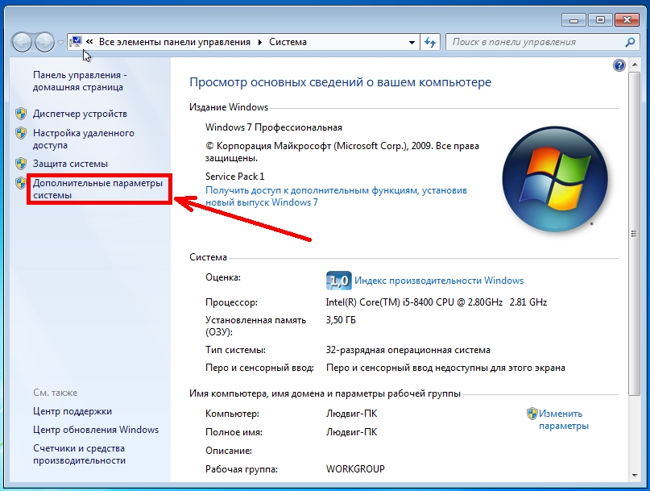Open 'Панель управления - домашняя страница' link
Image resolution: width=650 pixels, height=491 pixels.
point(80,81)
